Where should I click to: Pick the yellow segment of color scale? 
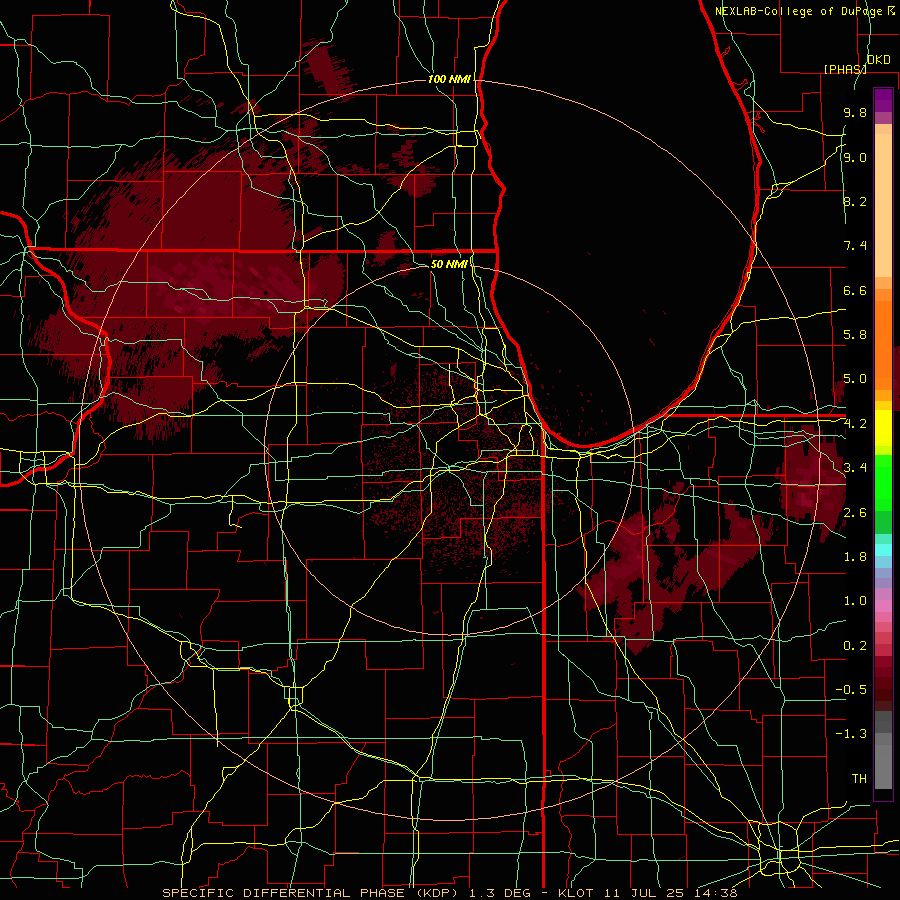(x=883, y=428)
